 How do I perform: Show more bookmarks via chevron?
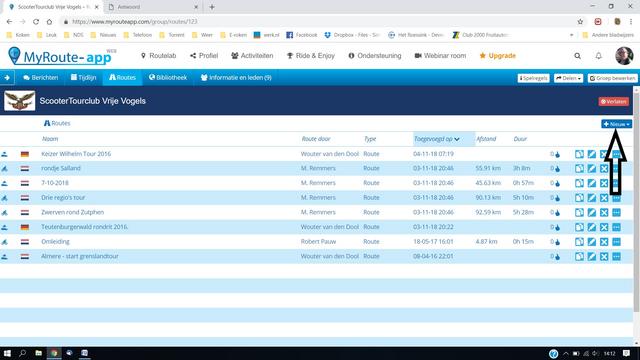pos(571,35)
